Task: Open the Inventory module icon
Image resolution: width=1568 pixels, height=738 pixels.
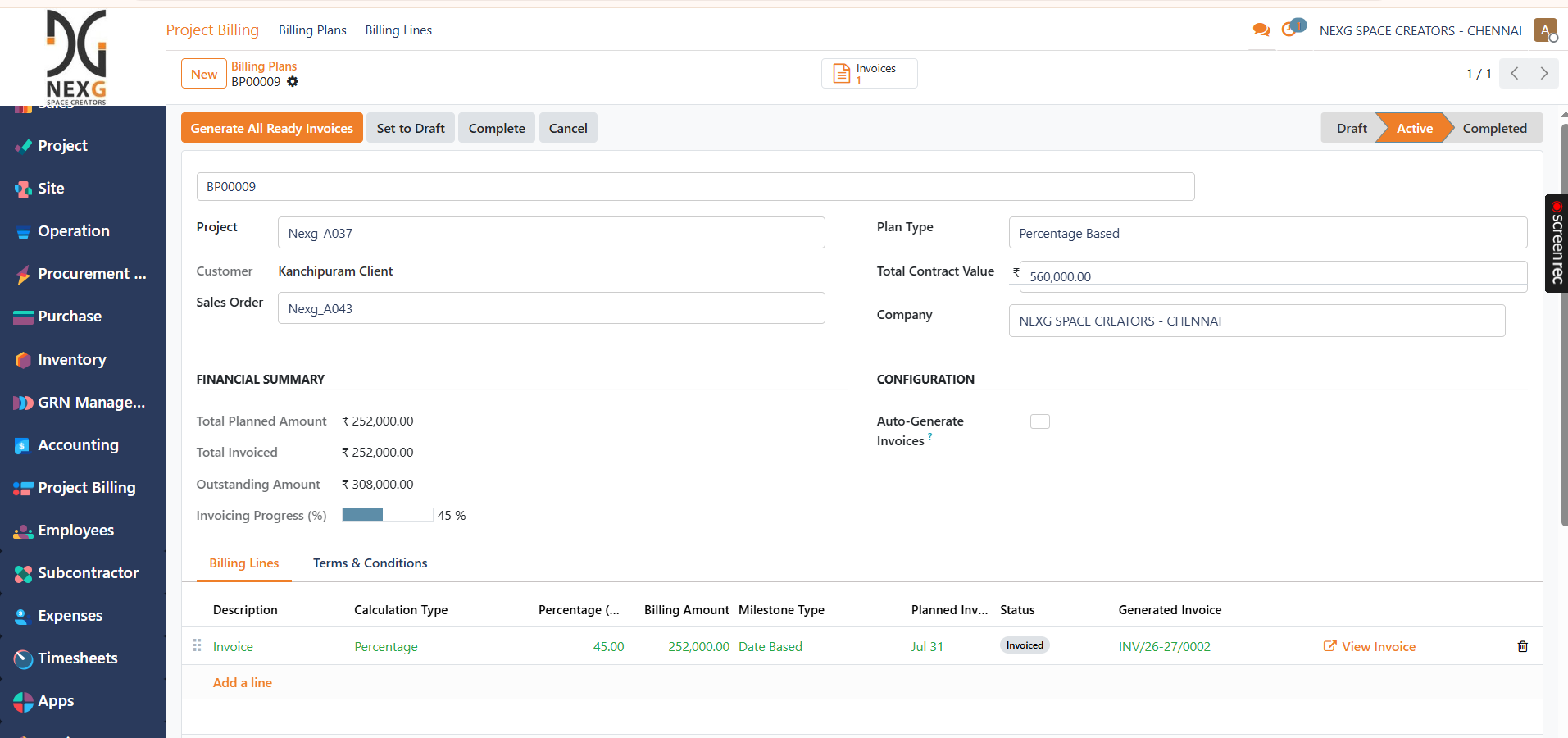Action: tap(23, 360)
